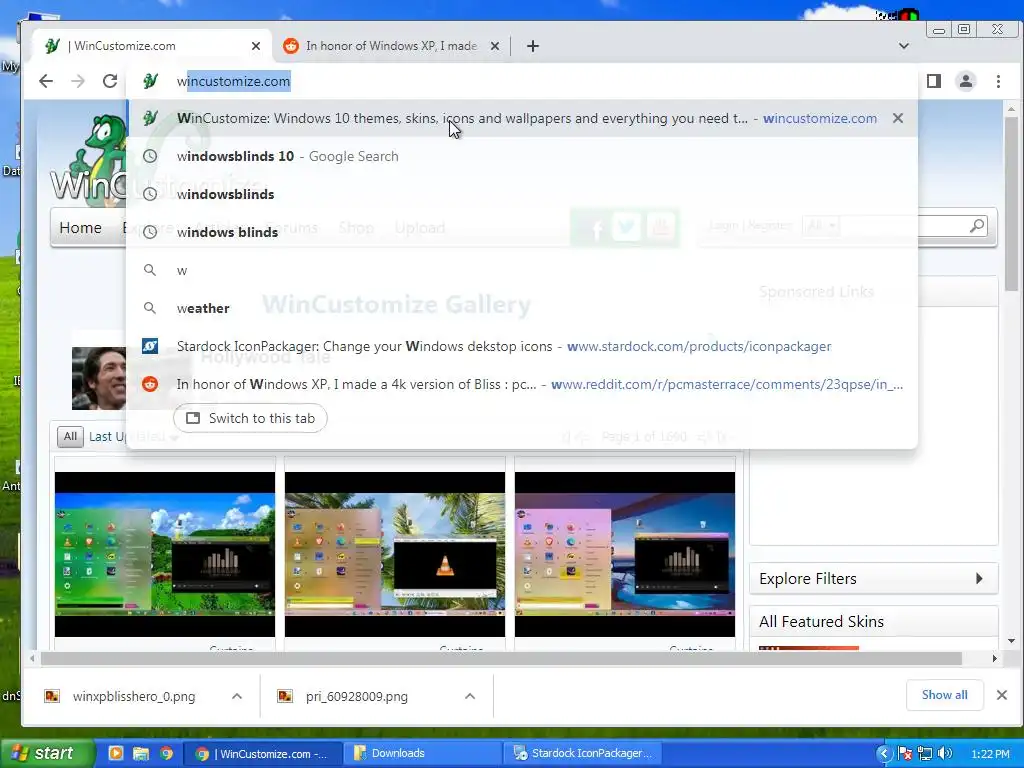
Task: Choose the 'weather' search suggestion
Action: [522, 308]
